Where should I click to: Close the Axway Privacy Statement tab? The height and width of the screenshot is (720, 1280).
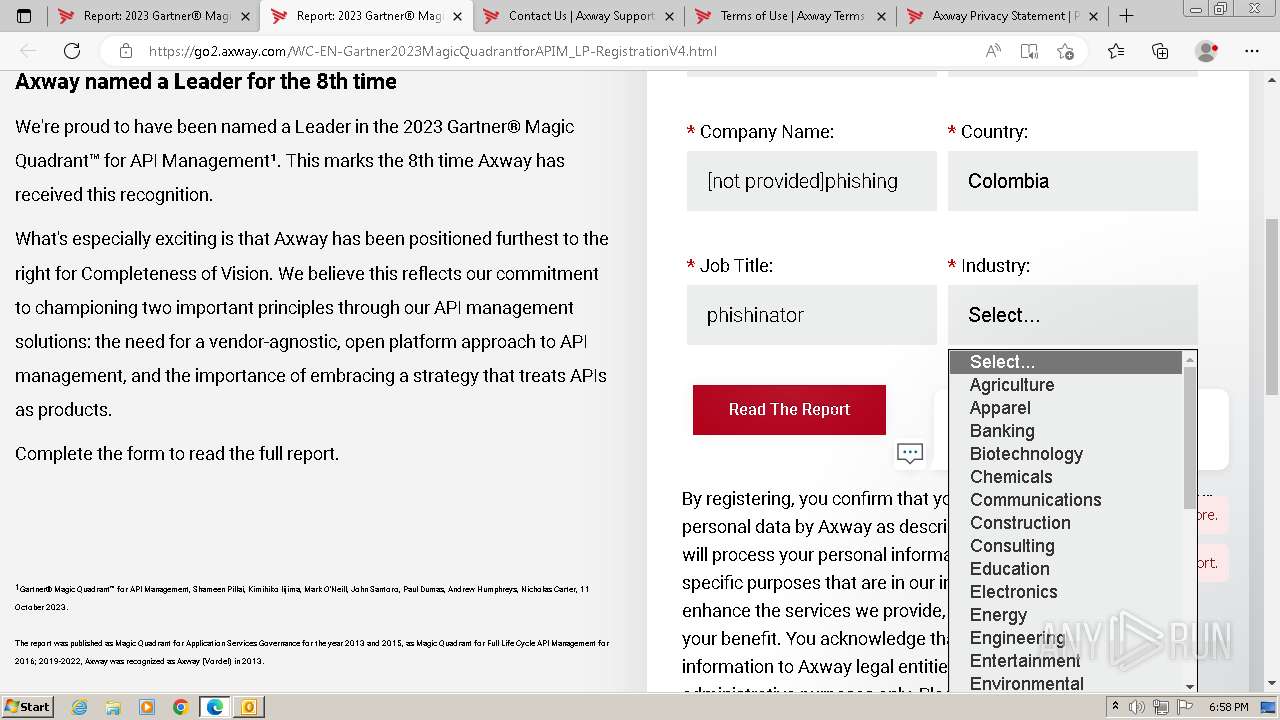click(x=1093, y=16)
